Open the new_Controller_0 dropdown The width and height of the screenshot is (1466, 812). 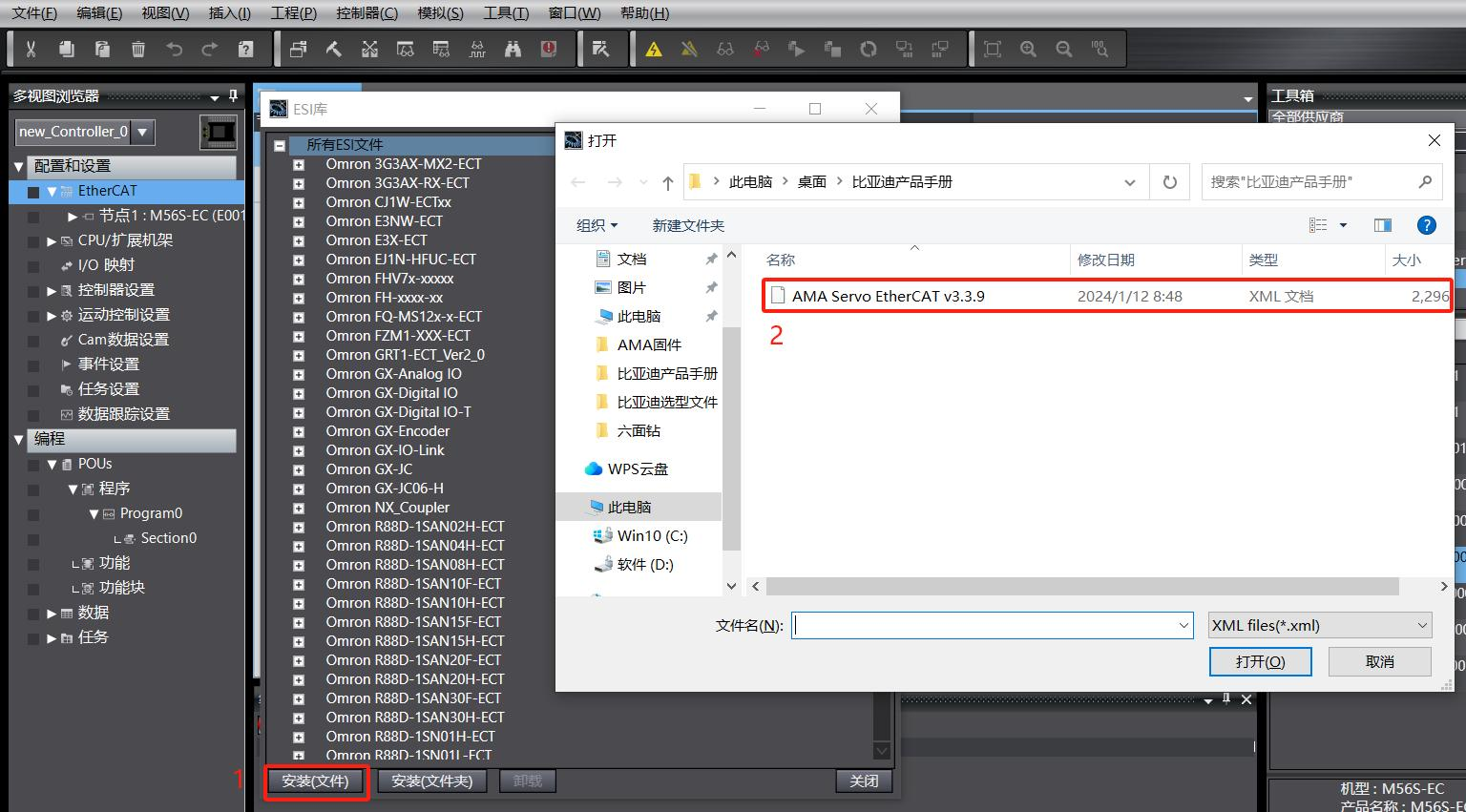142,132
